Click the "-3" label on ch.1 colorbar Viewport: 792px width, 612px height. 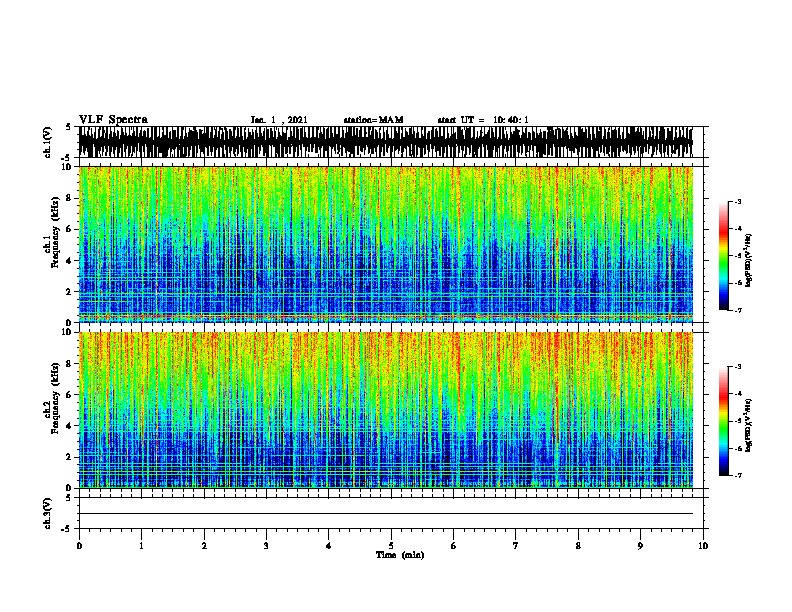[738, 201]
